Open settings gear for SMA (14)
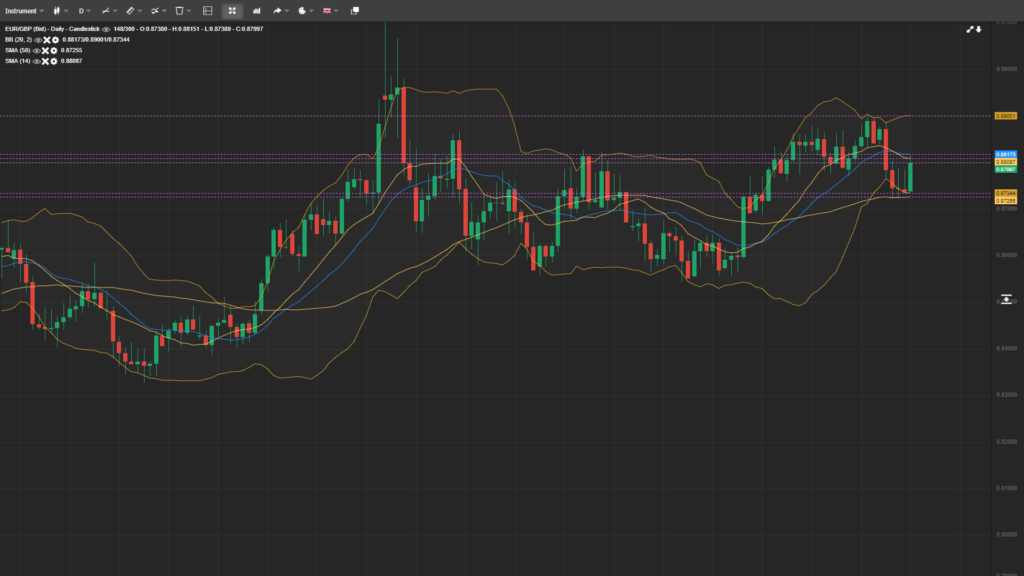This screenshot has height=576, width=1024. tap(54, 61)
